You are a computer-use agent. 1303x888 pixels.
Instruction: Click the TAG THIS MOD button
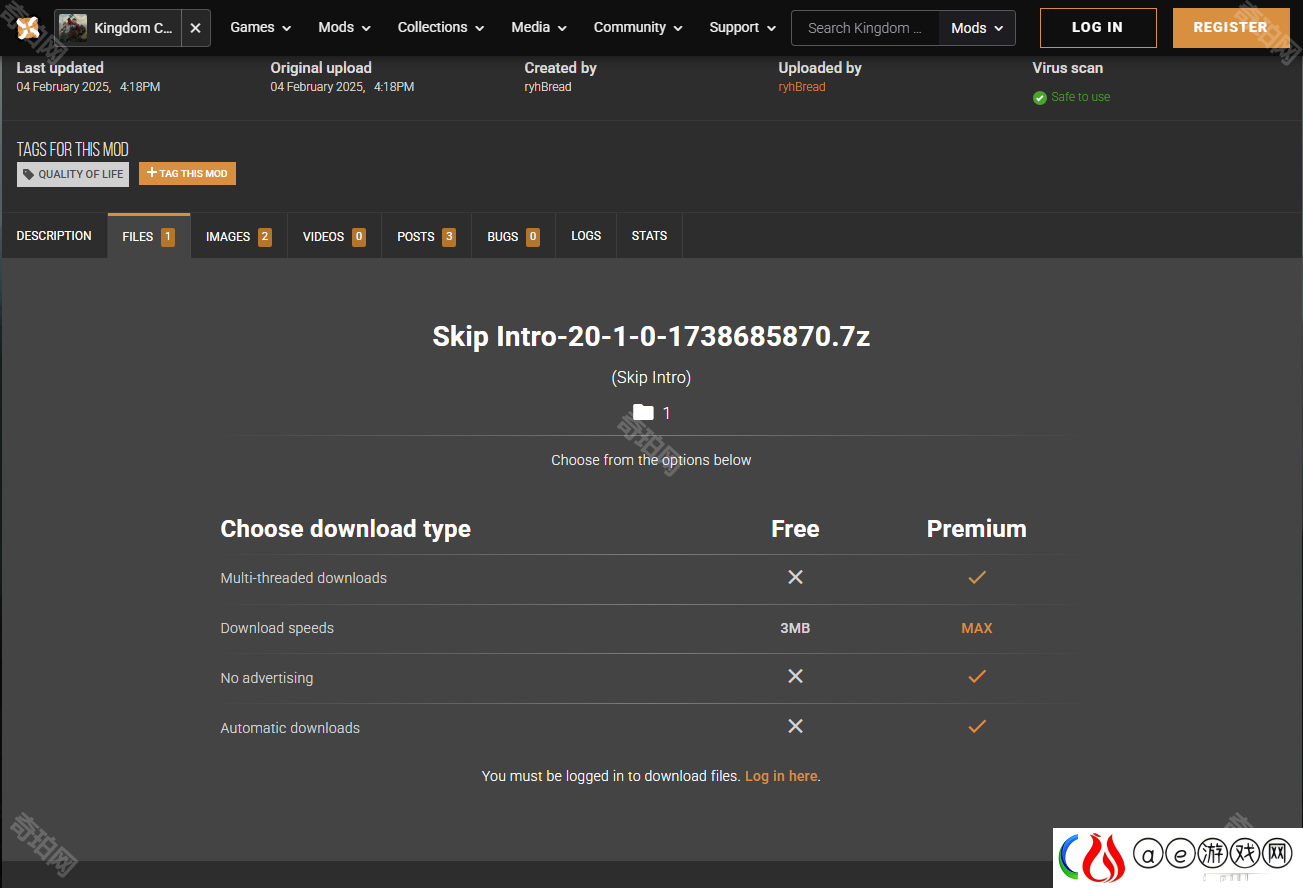tap(187, 174)
